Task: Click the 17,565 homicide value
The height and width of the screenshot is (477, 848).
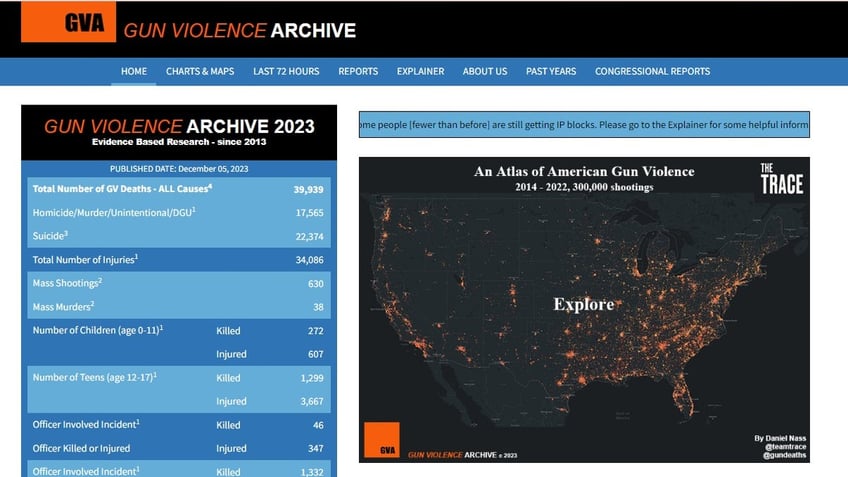Action: tap(309, 213)
